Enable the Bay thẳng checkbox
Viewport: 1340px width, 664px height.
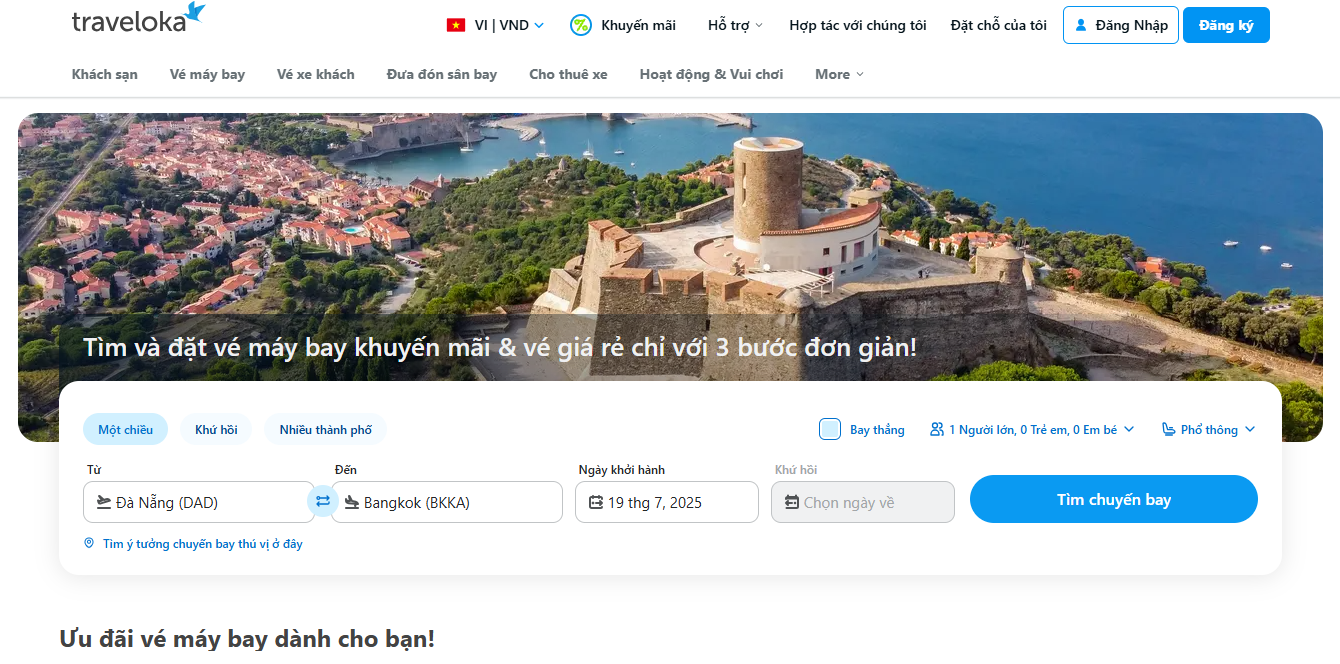click(830, 429)
